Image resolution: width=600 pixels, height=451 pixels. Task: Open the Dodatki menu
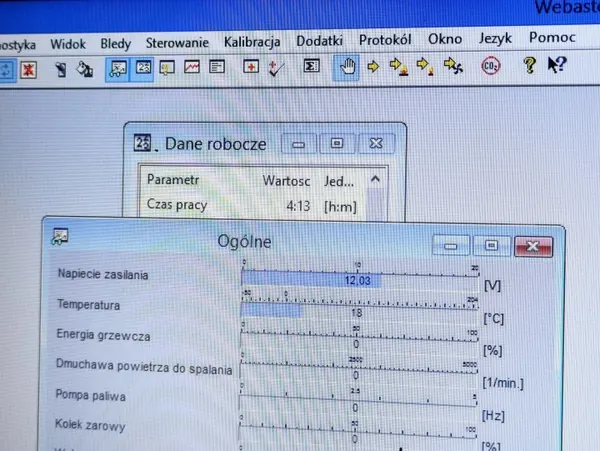click(320, 41)
